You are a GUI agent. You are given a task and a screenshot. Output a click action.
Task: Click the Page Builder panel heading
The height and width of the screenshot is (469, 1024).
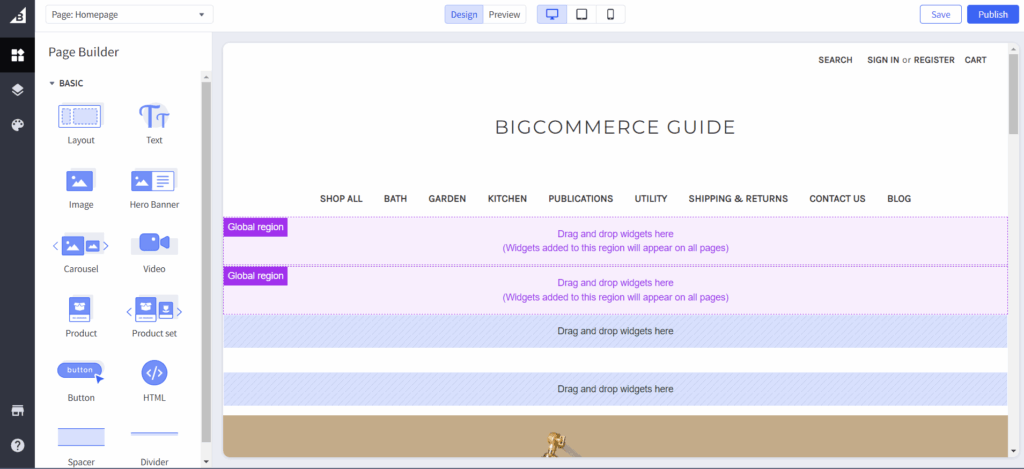[84, 52]
